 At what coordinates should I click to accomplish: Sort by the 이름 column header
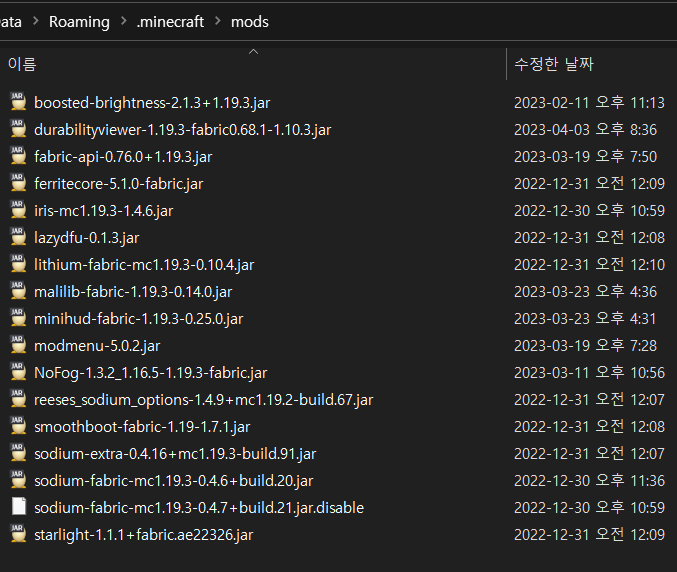click(x=22, y=64)
